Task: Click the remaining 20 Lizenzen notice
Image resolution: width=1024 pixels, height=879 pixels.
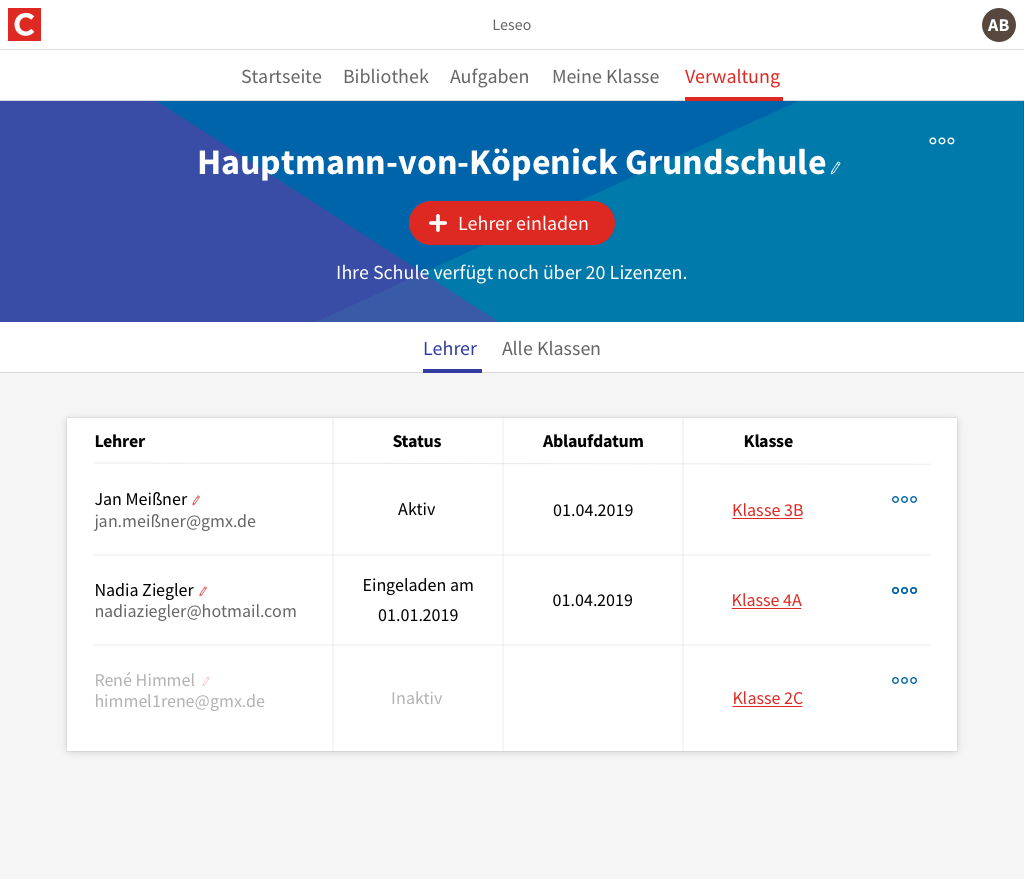Action: pos(511,272)
